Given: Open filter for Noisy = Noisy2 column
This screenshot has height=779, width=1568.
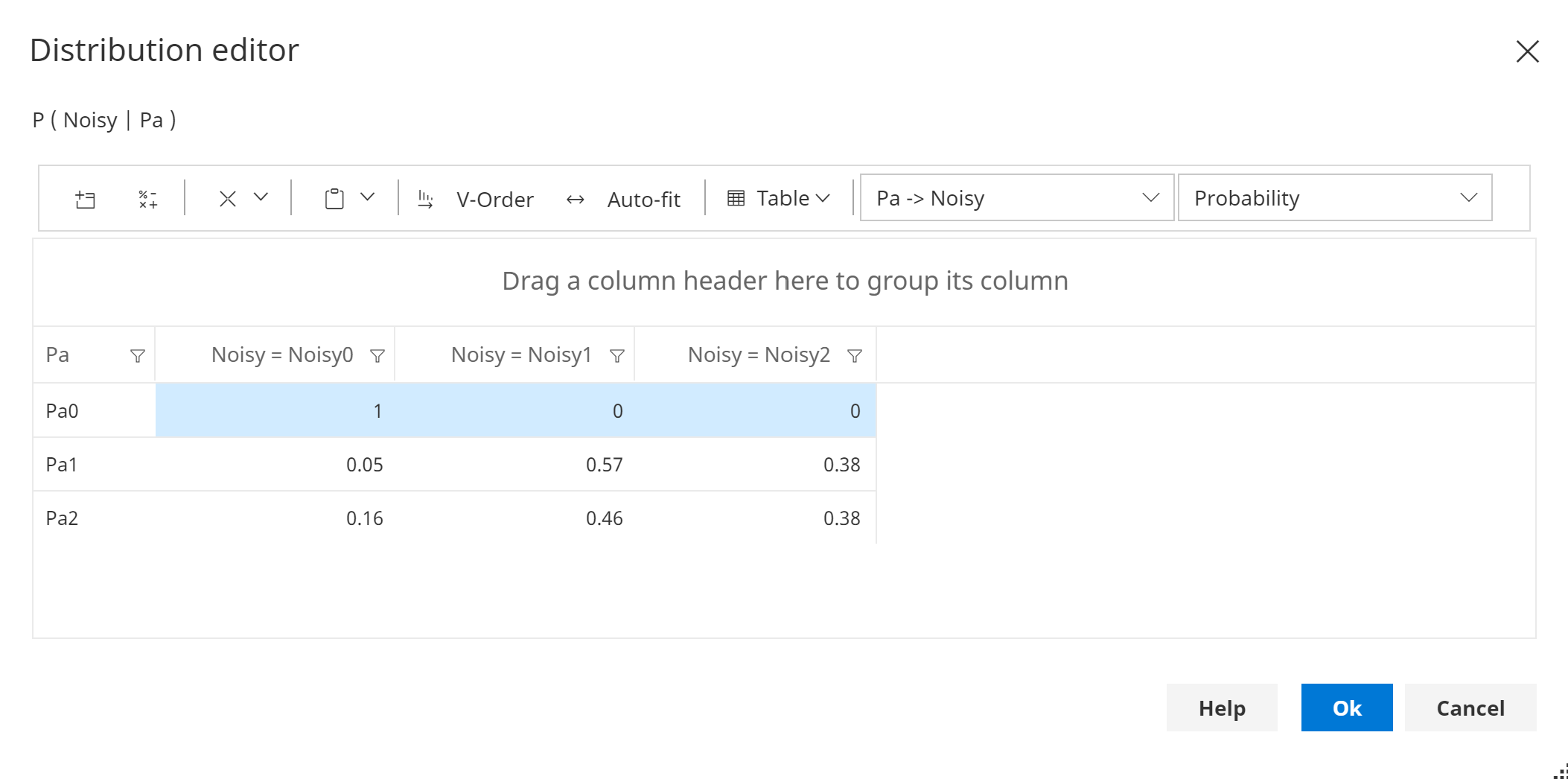Looking at the screenshot, I should pos(855,356).
